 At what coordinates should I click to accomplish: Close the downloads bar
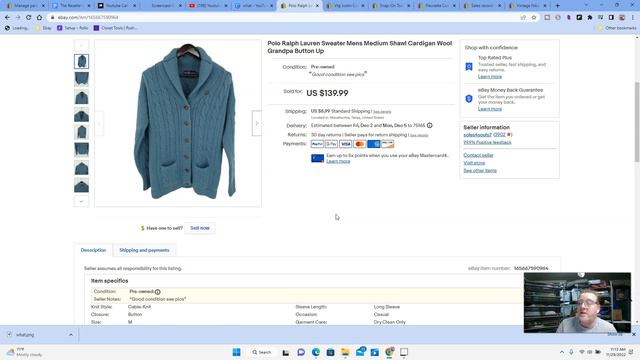pyautogui.click(x=634, y=334)
